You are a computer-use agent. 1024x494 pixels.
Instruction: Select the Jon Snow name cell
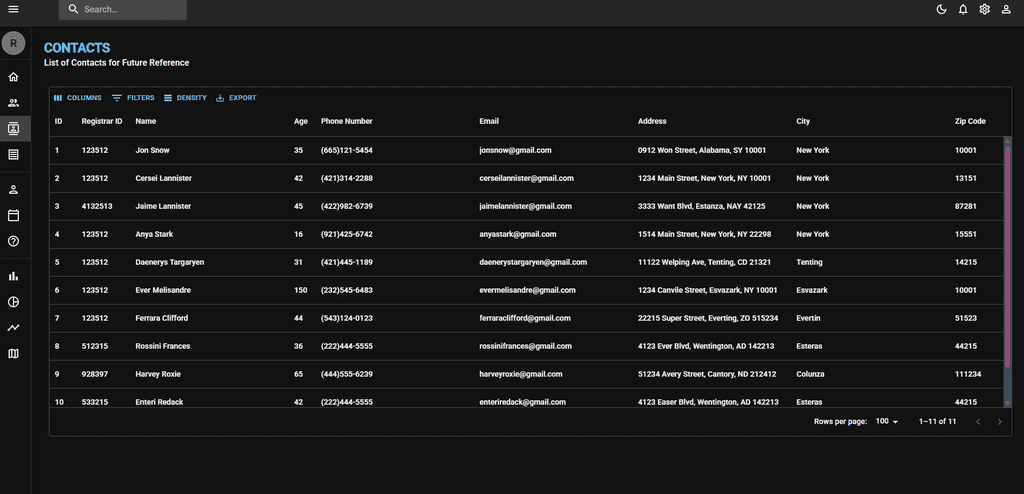pos(152,150)
